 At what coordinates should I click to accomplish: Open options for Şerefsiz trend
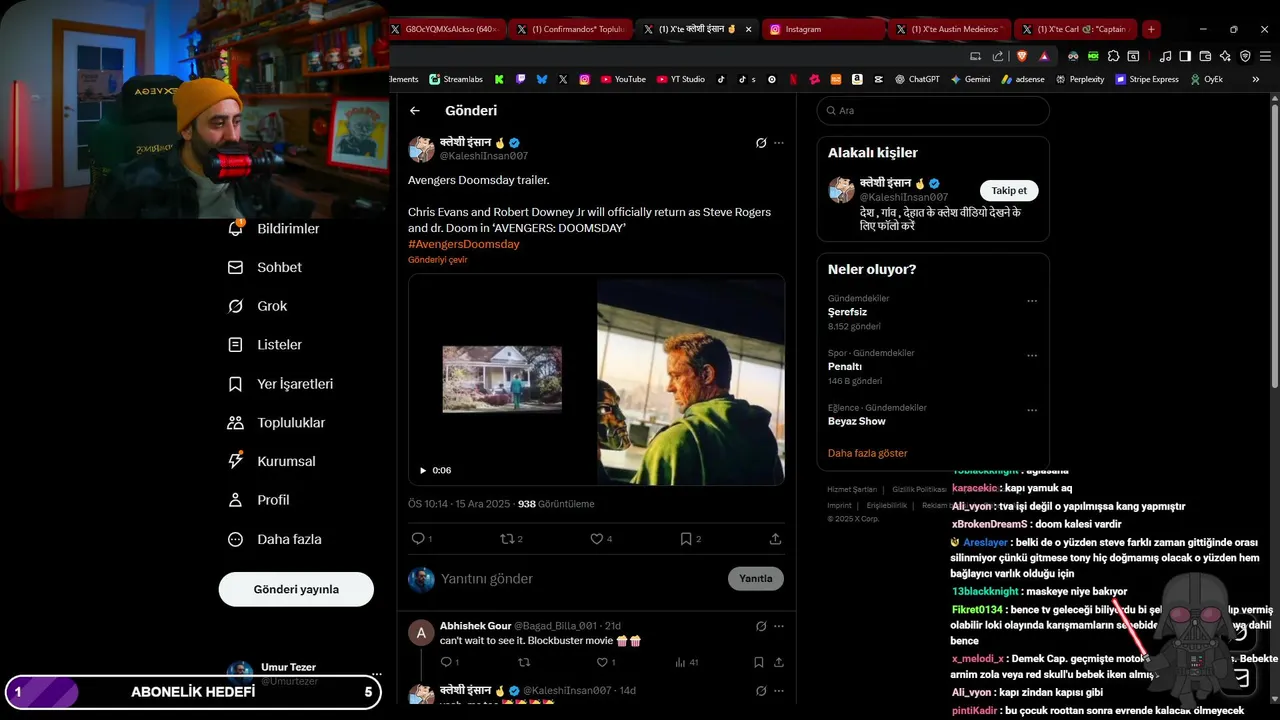1032,301
